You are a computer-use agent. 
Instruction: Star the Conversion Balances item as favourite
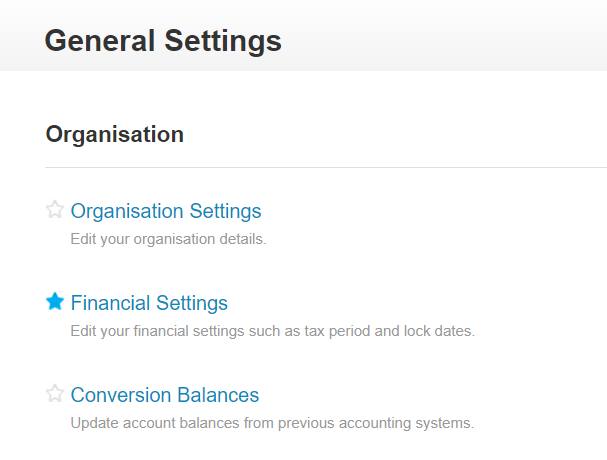55,394
